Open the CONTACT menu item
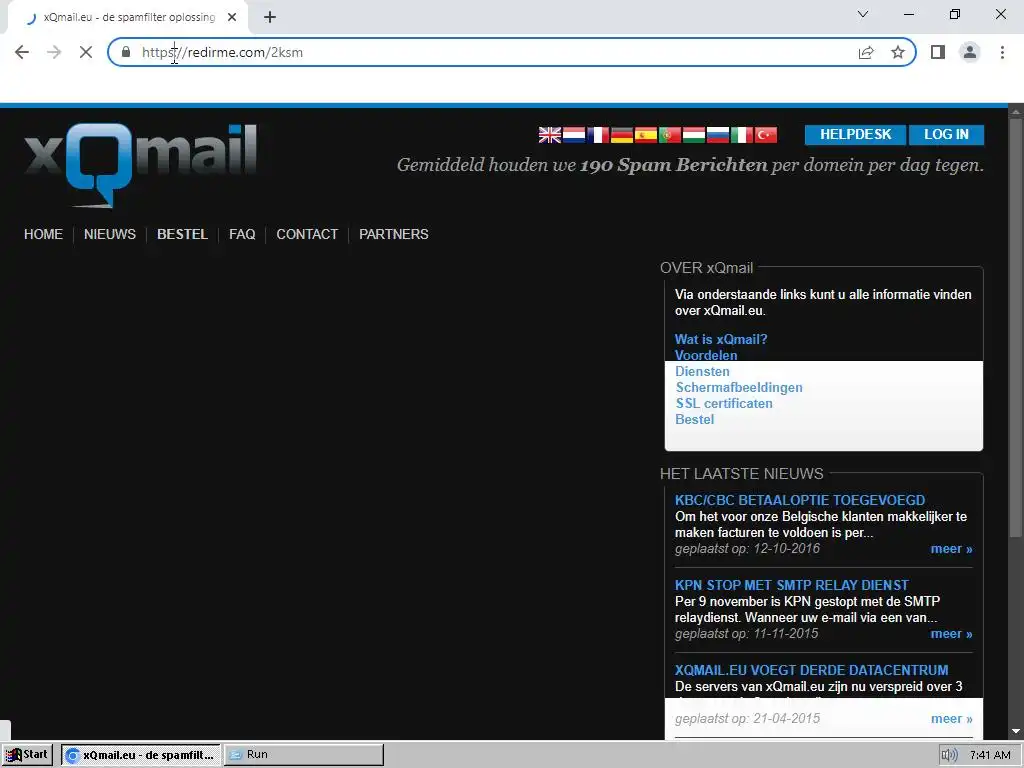Viewport: 1024px width, 768px height. (307, 234)
